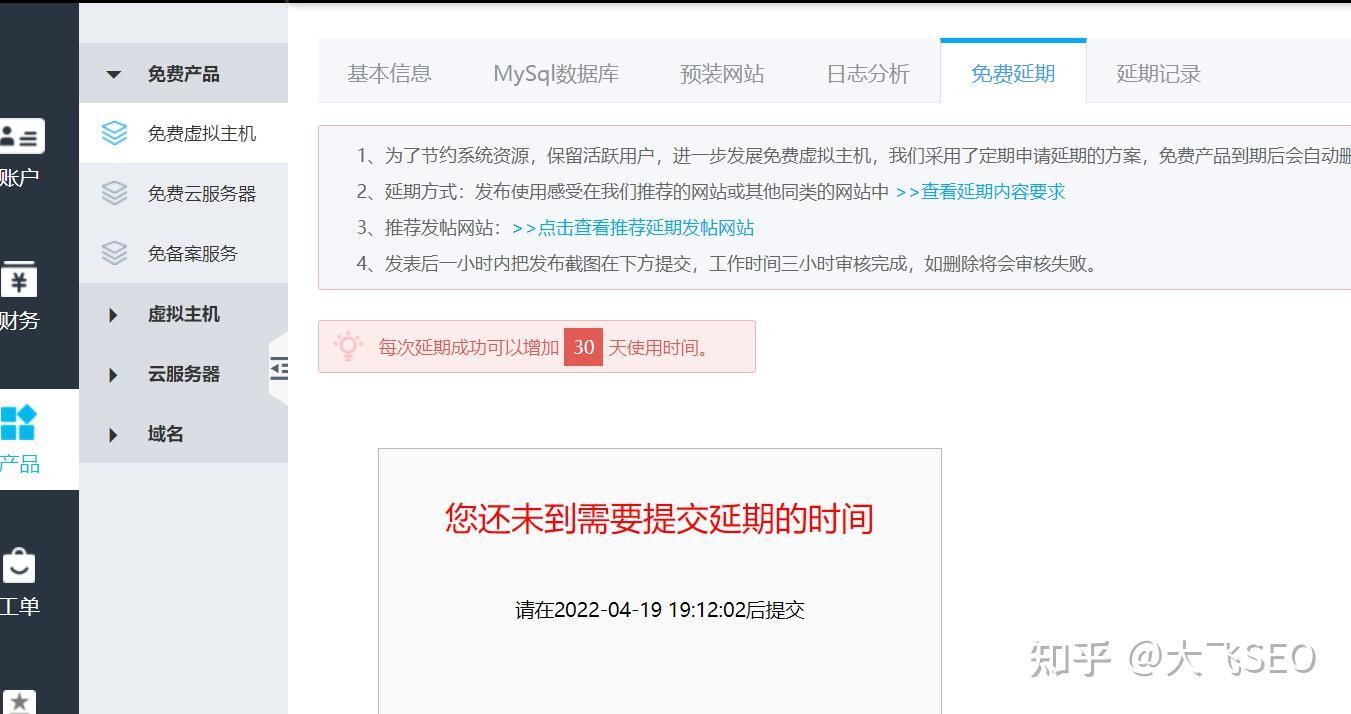Screen dimensions: 1351x714
Task: Switch to the MySql数据库 tab
Action: tap(556, 73)
